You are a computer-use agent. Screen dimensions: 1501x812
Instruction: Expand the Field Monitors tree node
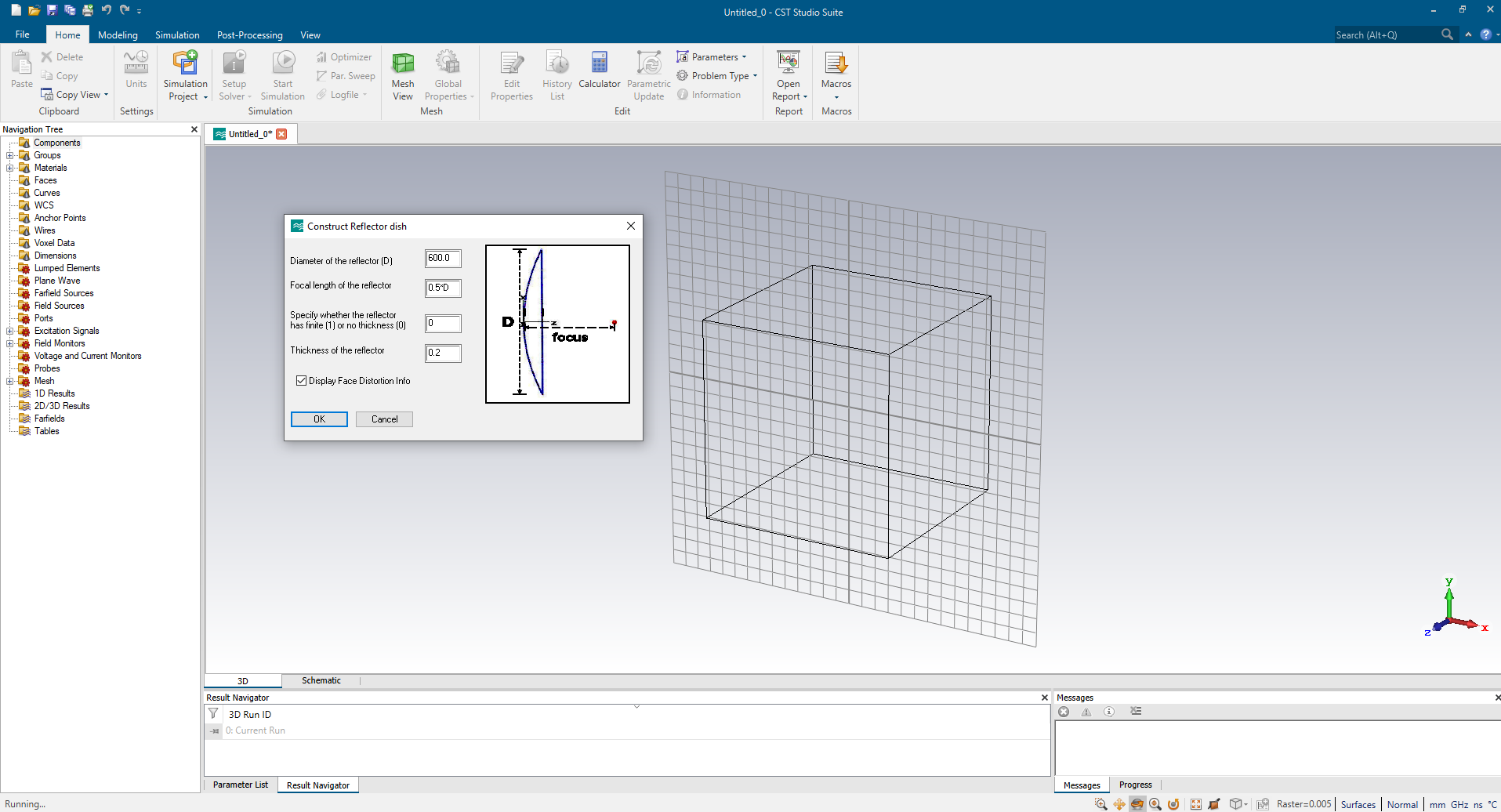tap(9, 343)
